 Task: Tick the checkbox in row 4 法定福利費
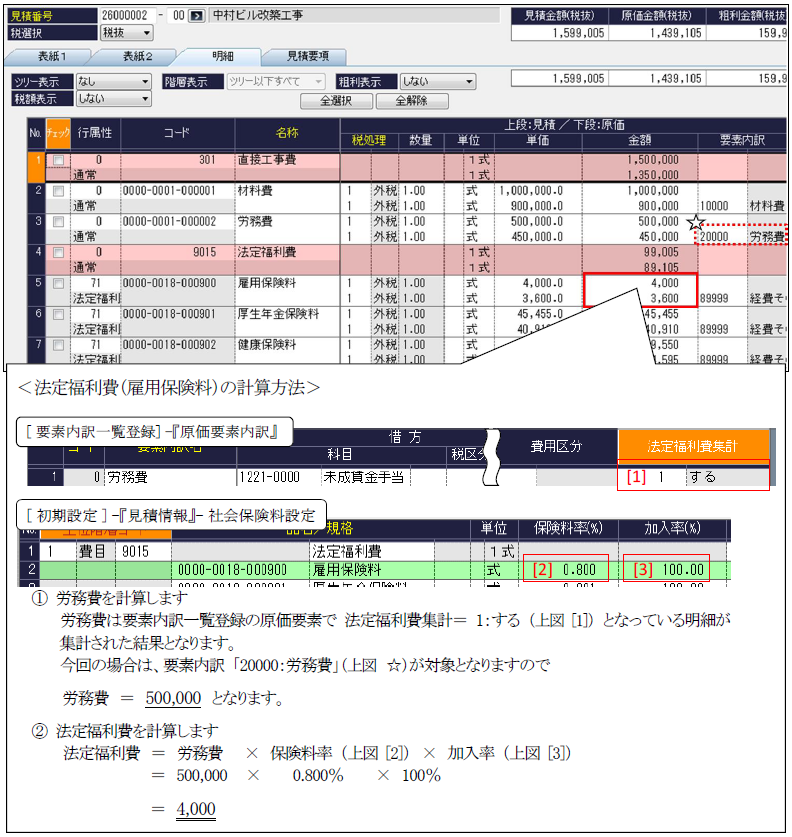[x=58, y=252]
